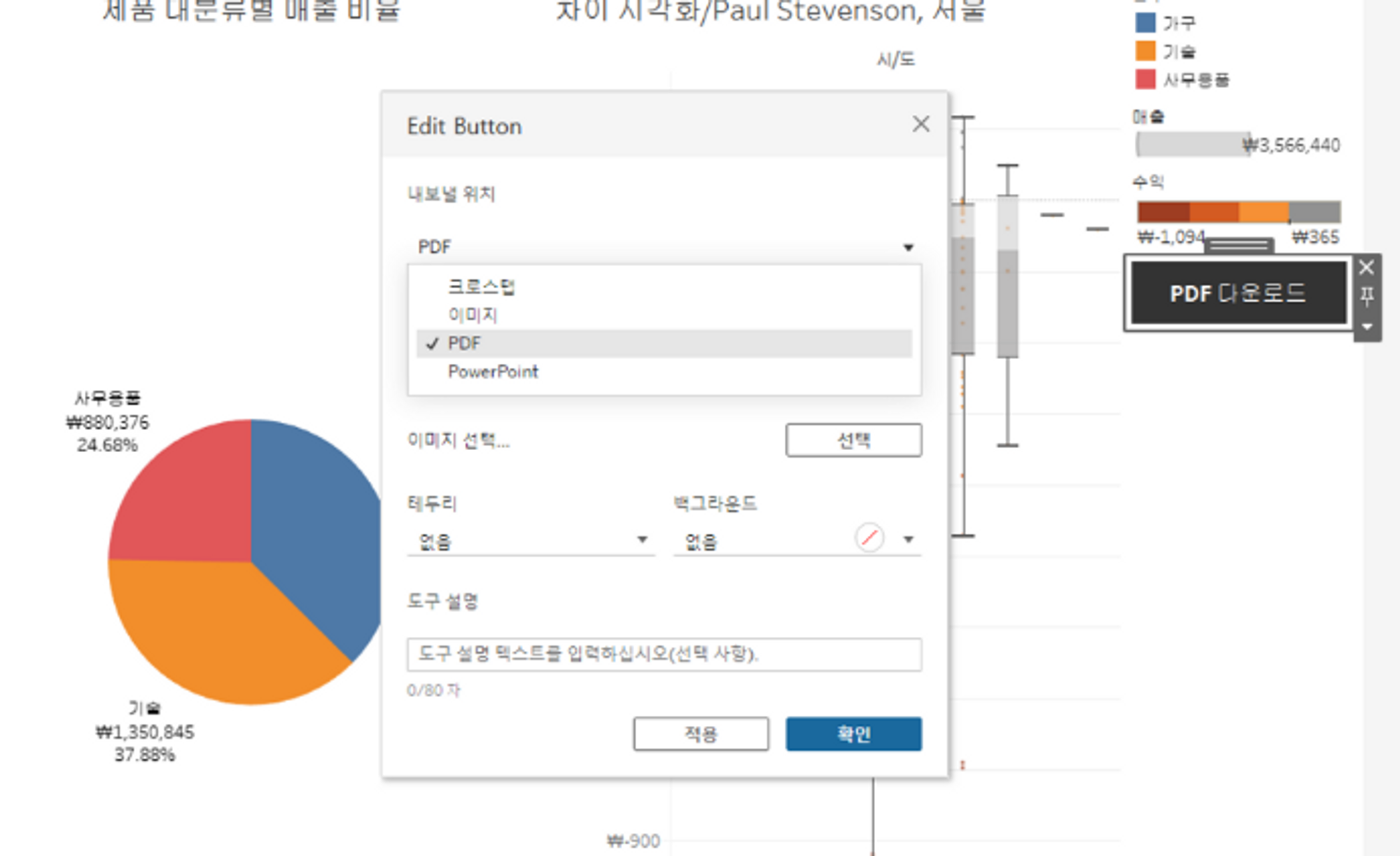Choose PowerPoint export option
The image size is (1400, 856).
point(493,372)
